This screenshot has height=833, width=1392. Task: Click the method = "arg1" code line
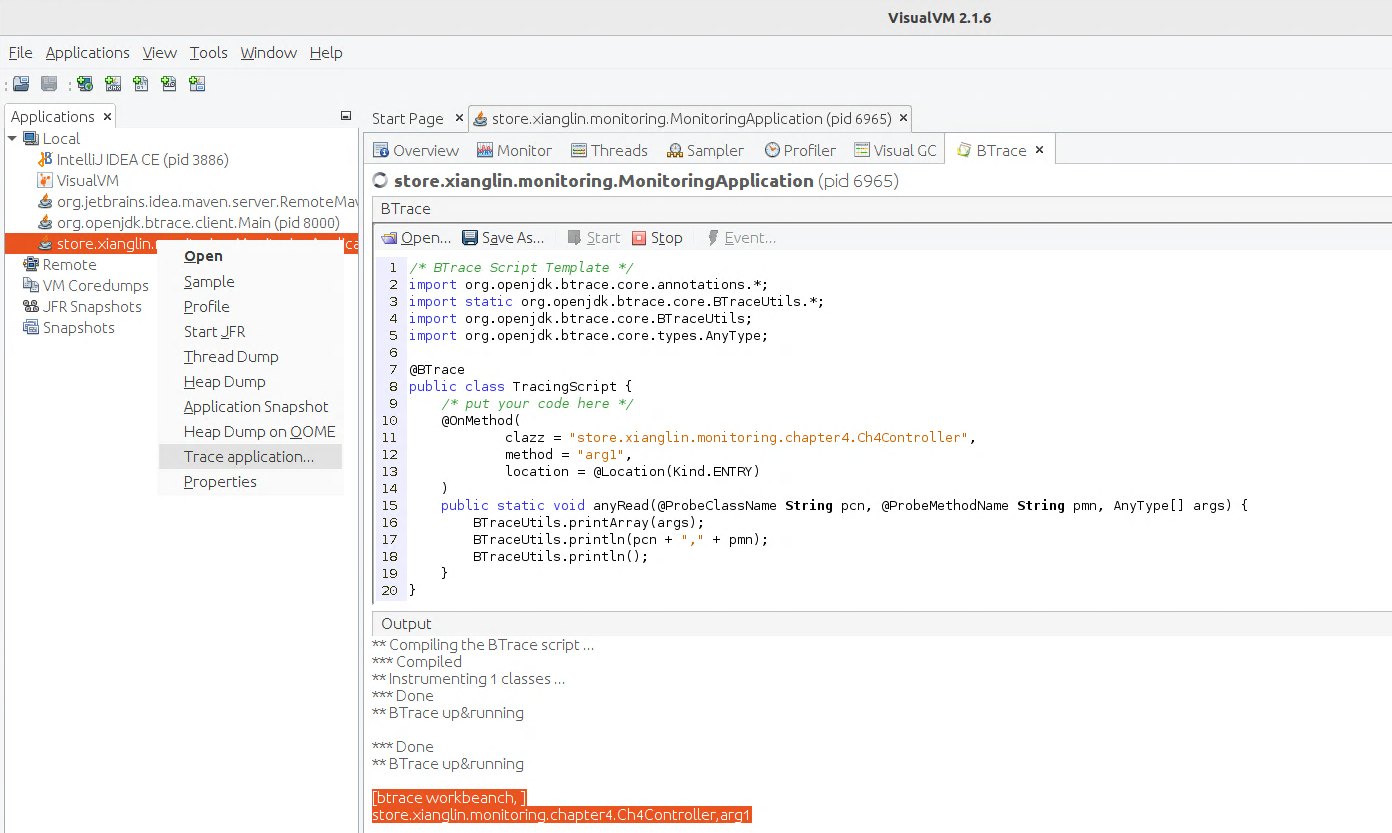pos(569,454)
